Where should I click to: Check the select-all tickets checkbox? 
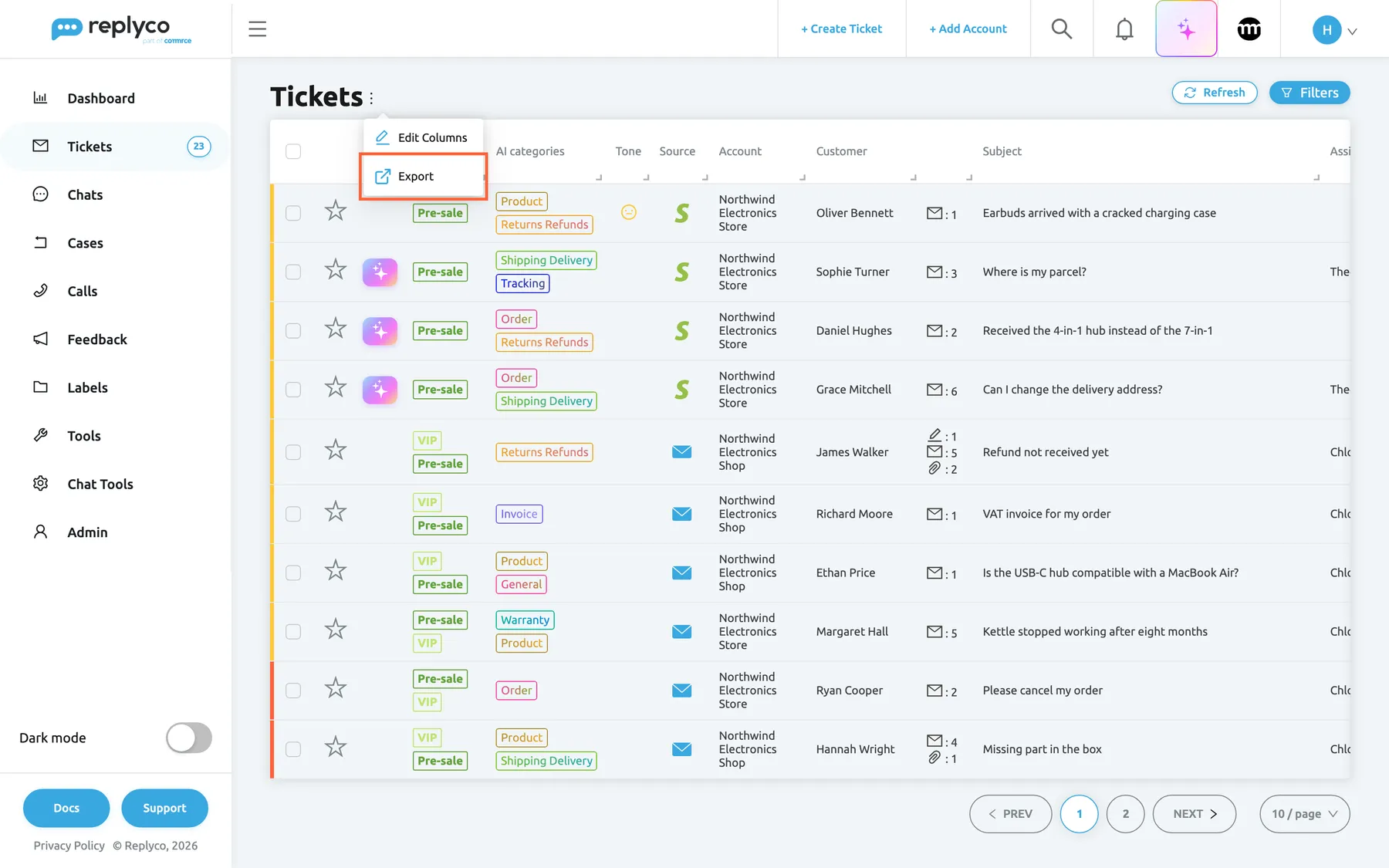coord(293,151)
